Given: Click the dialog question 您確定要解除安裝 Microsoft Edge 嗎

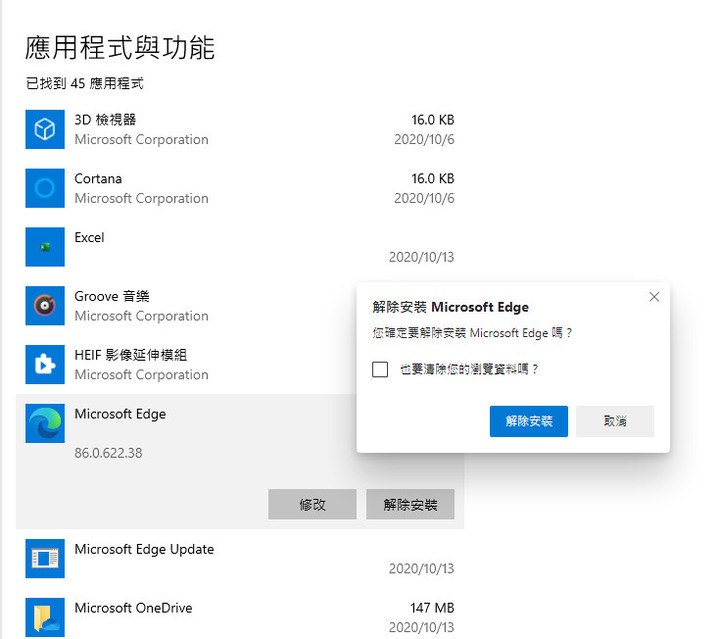Looking at the screenshot, I should click(x=472, y=333).
